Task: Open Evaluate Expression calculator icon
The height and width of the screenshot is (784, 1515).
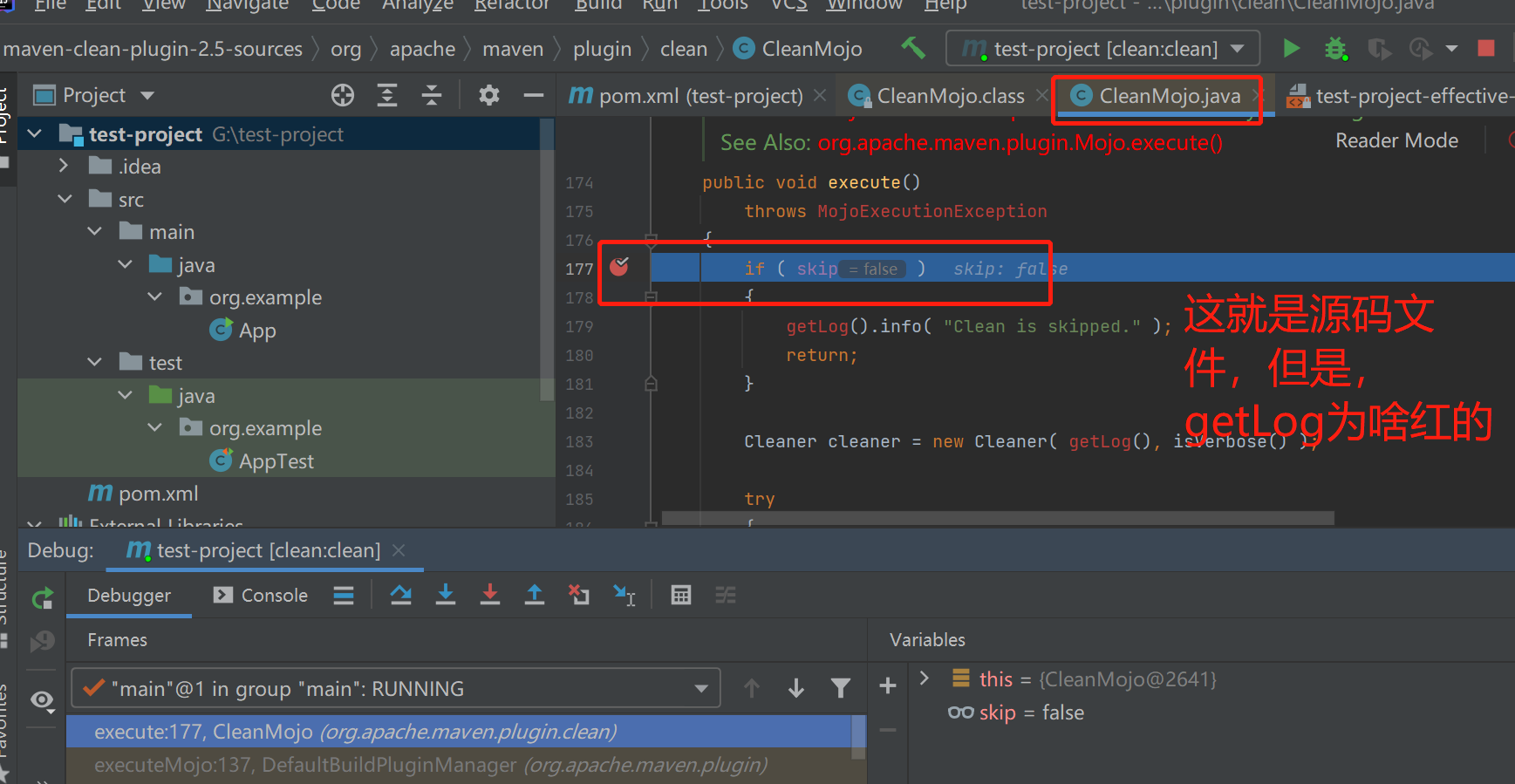Action: click(x=681, y=596)
